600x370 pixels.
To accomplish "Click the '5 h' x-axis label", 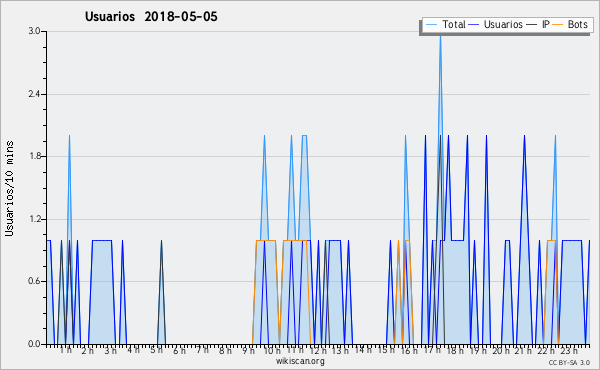I will click(x=157, y=350).
